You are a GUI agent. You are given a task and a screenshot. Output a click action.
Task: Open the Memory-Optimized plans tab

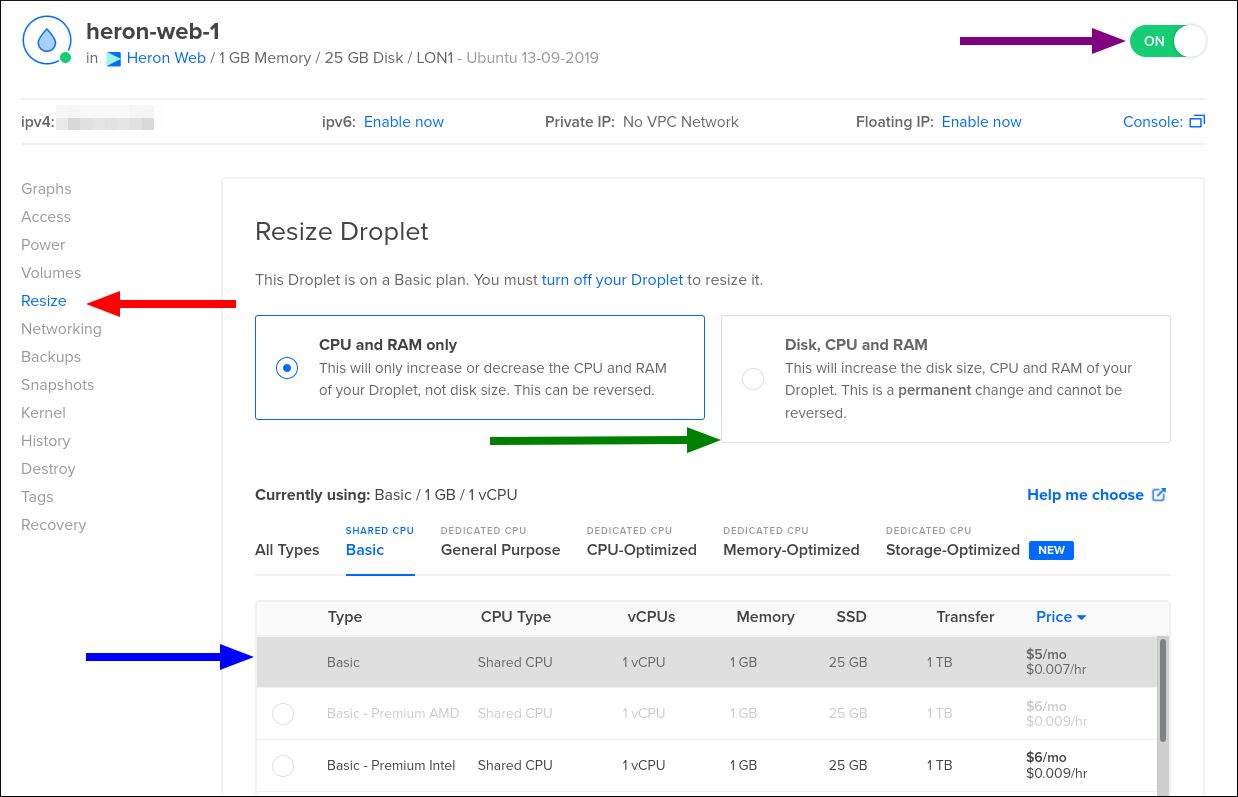(791, 550)
